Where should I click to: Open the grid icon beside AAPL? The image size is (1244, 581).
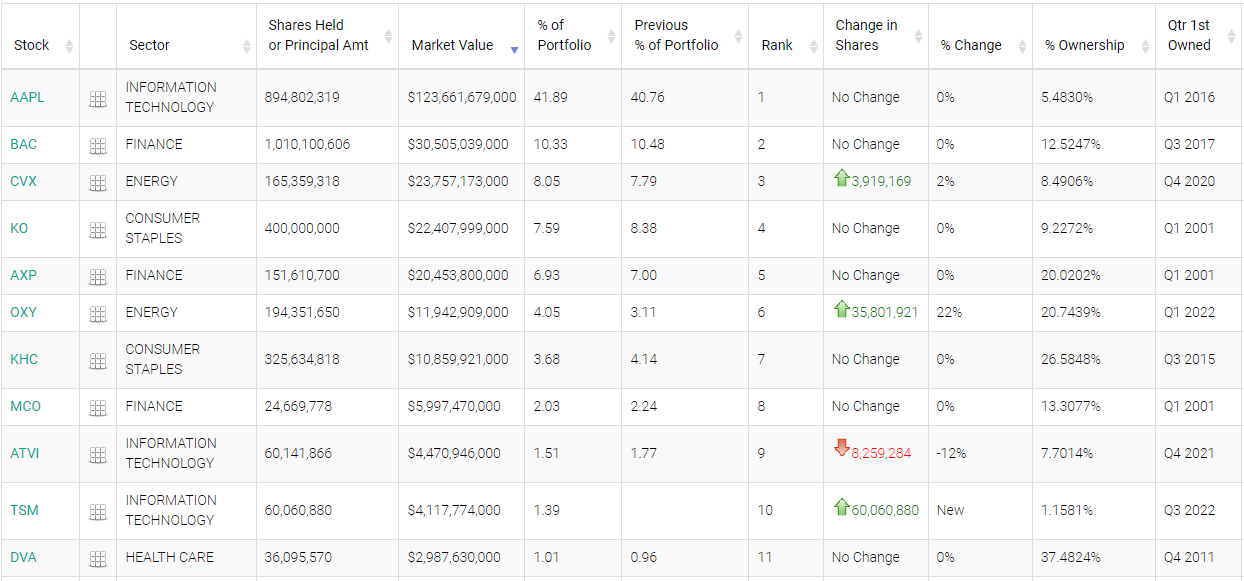[98, 98]
